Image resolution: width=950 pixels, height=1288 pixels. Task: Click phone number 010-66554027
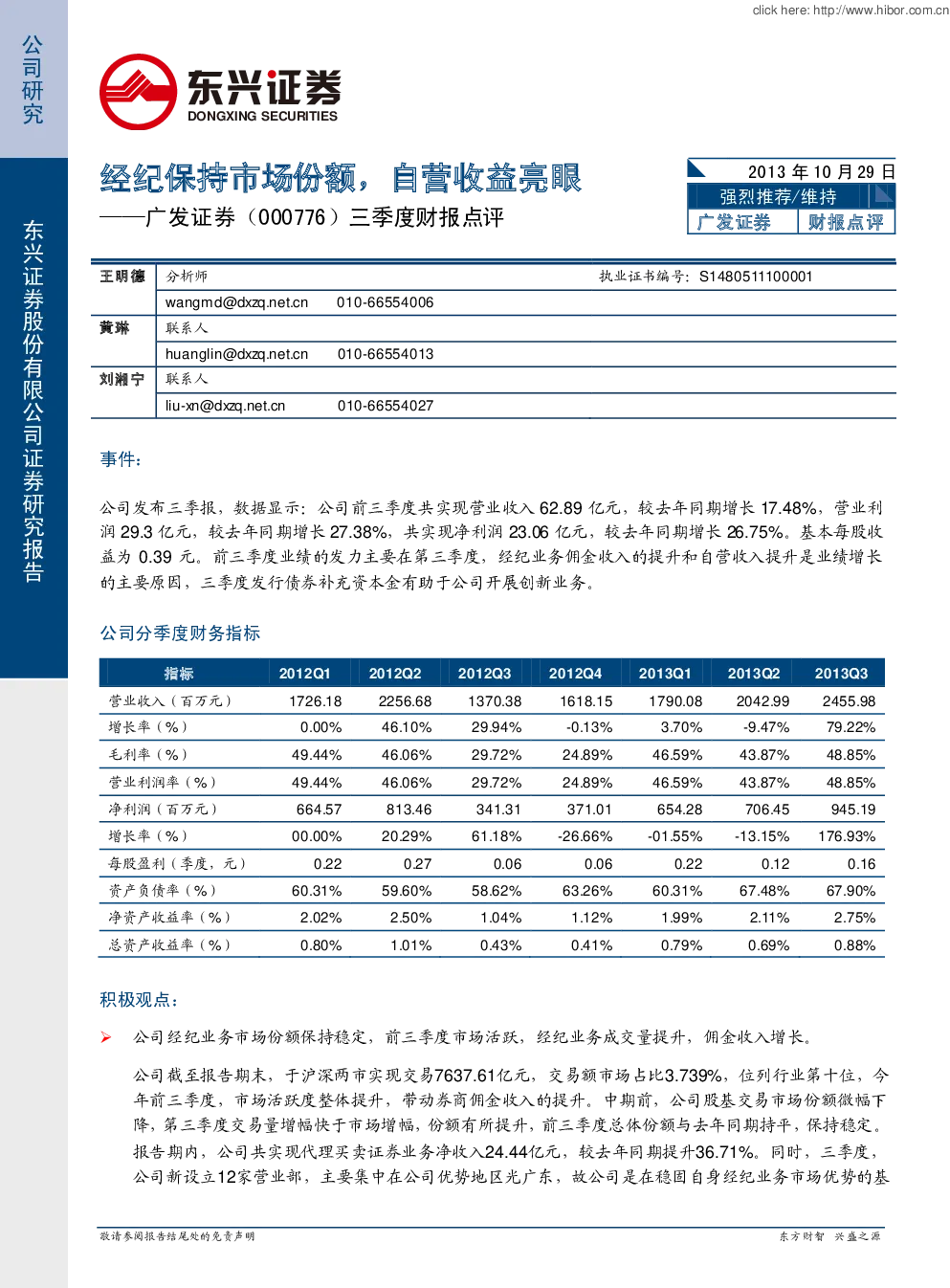click(386, 406)
